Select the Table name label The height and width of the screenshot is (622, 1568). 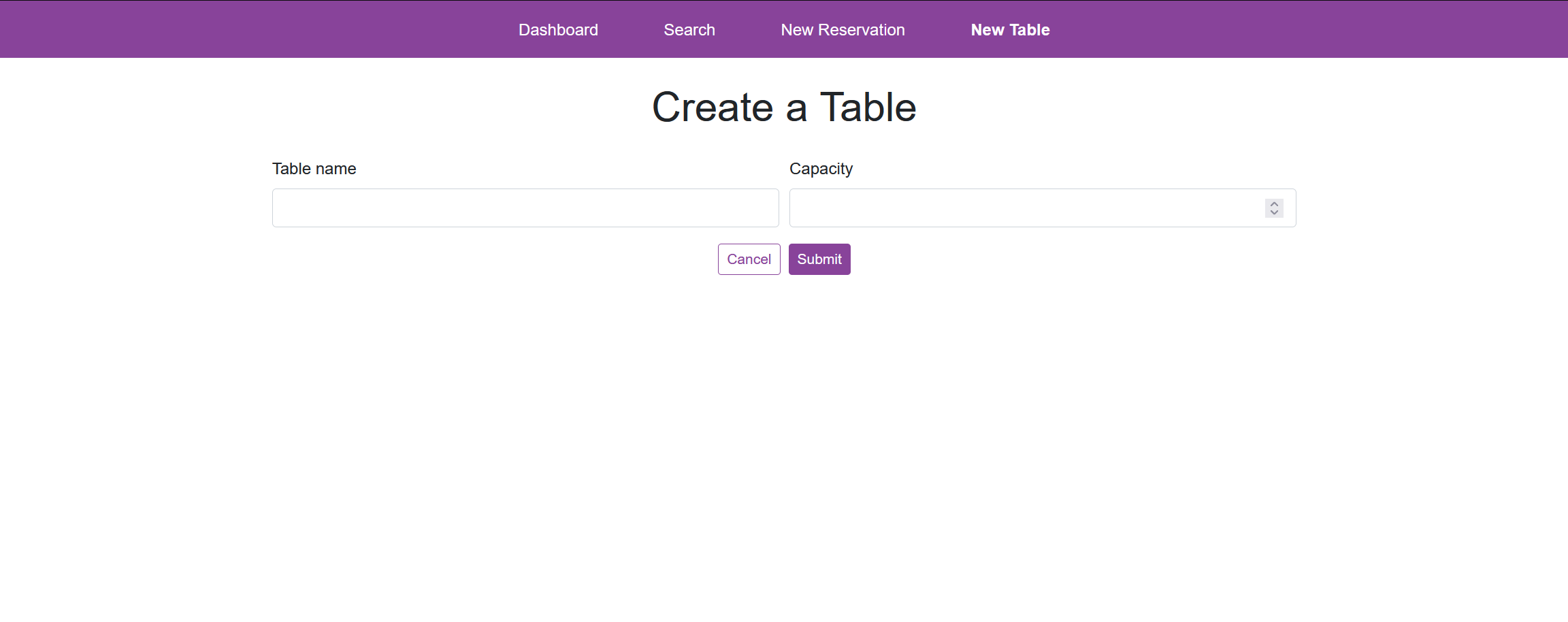click(314, 168)
